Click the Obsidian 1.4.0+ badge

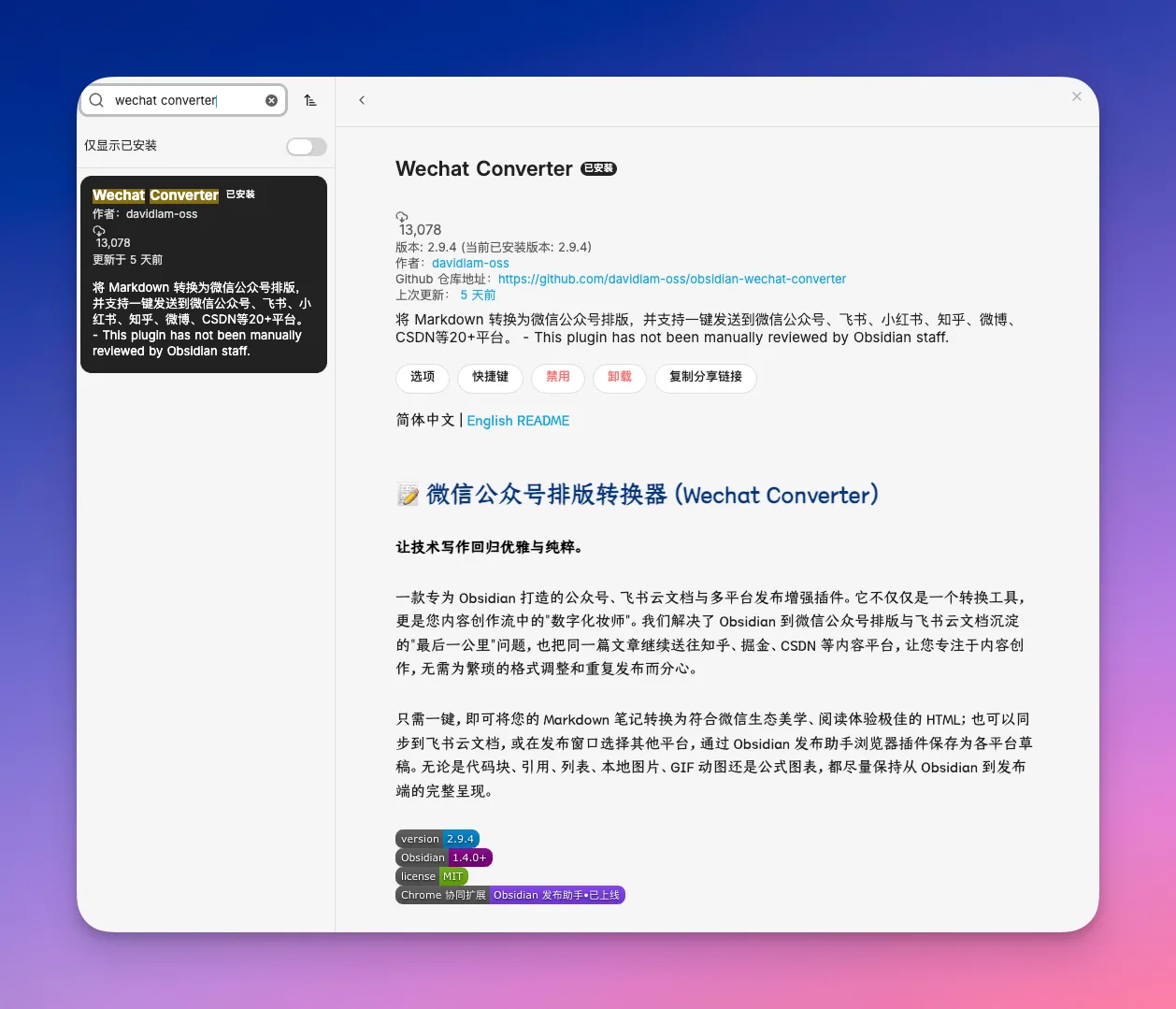[444, 858]
